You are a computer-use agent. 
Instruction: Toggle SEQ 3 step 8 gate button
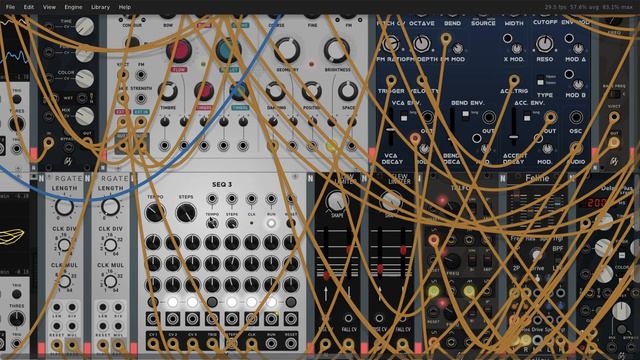tap(291, 302)
